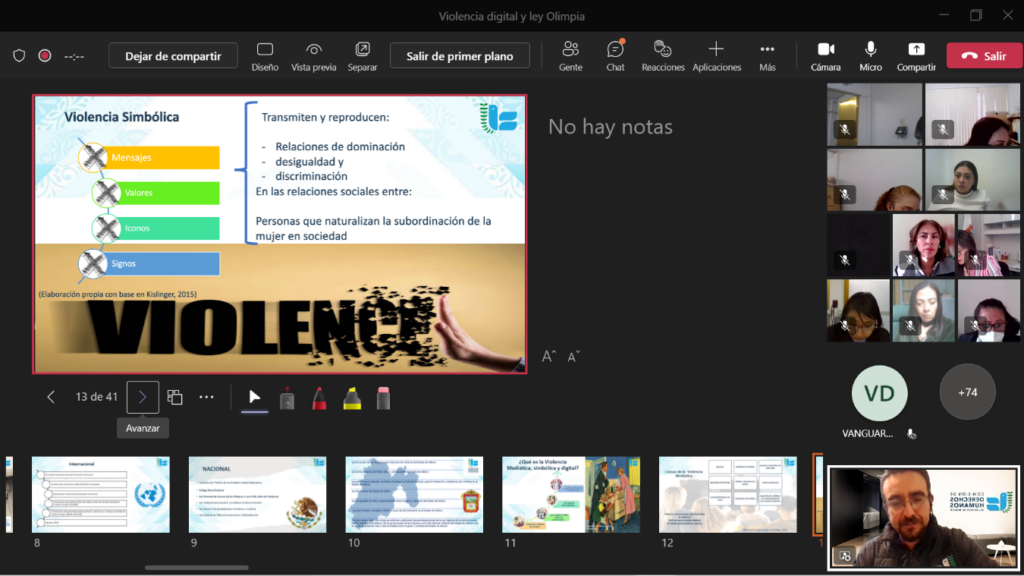This screenshot has height=576, width=1024.
Task: Click the red recording indicator icon
Action: [x=44, y=56]
